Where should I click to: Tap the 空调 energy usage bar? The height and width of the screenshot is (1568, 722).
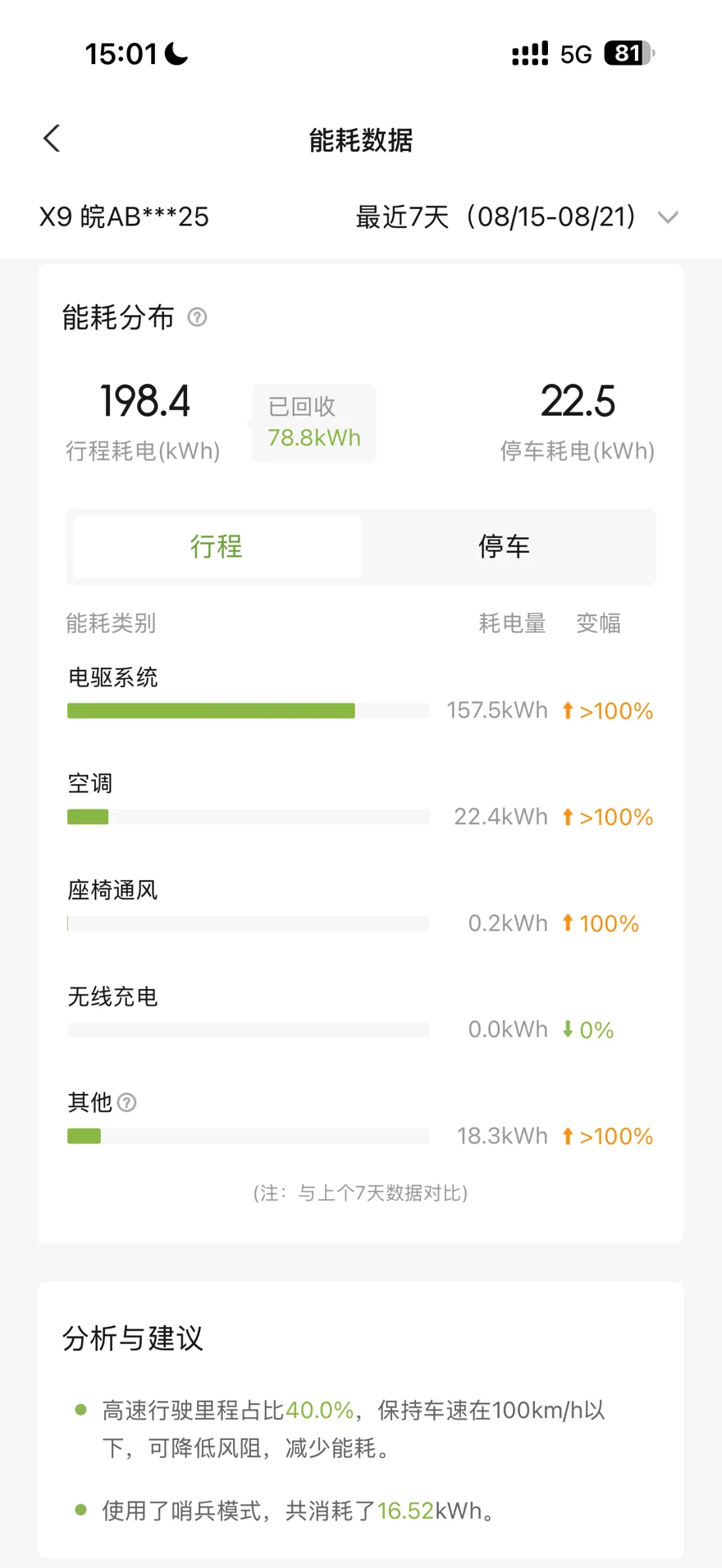[x=249, y=817]
